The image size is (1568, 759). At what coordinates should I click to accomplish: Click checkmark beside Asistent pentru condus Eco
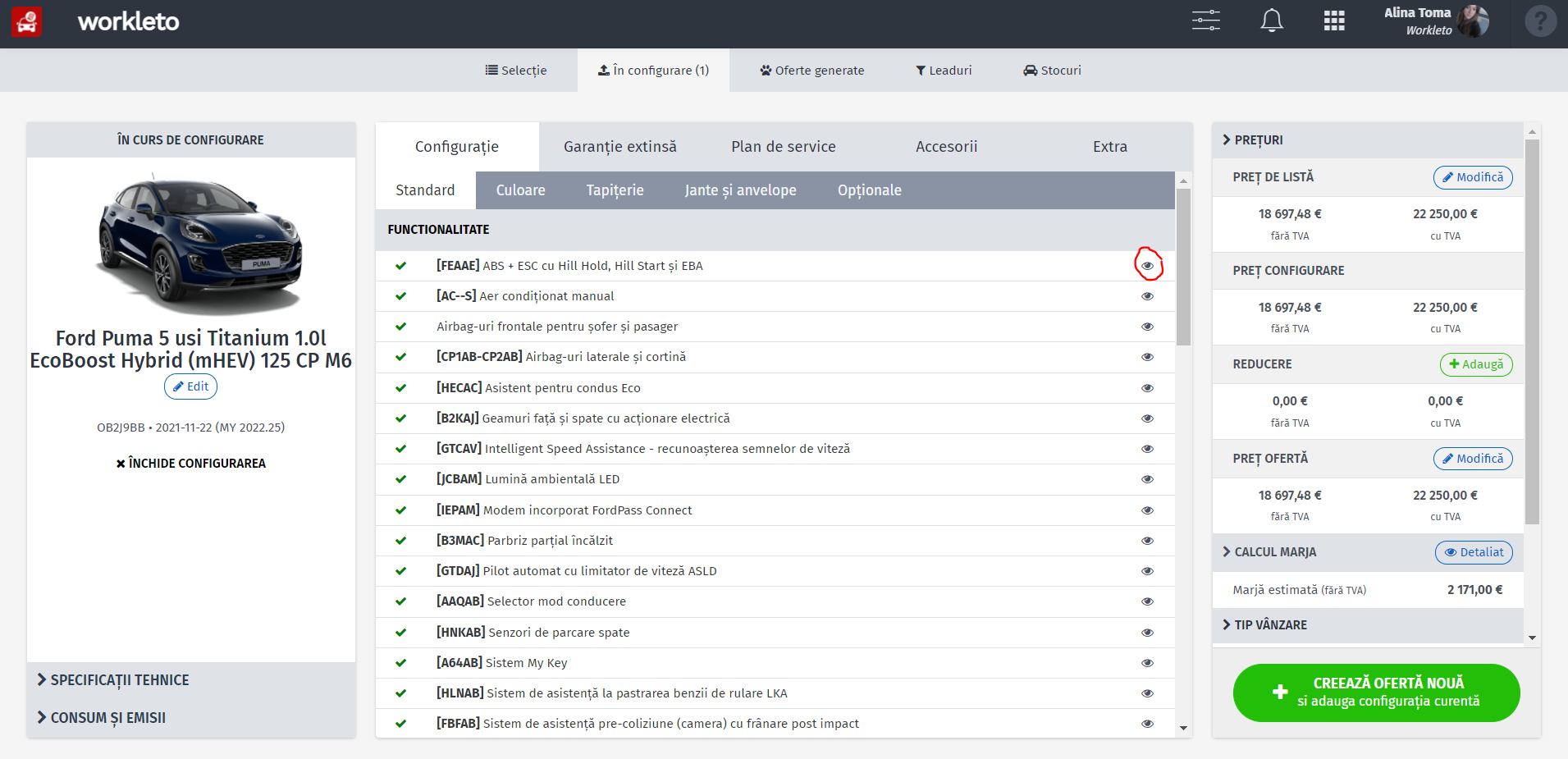pos(400,388)
